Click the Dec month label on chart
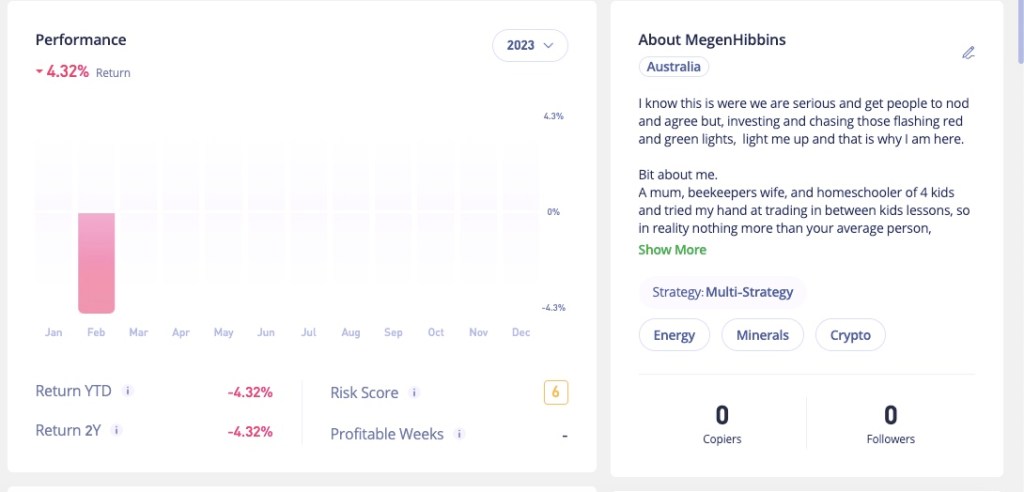This screenshot has height=492, width=1024. pos(520,332)
